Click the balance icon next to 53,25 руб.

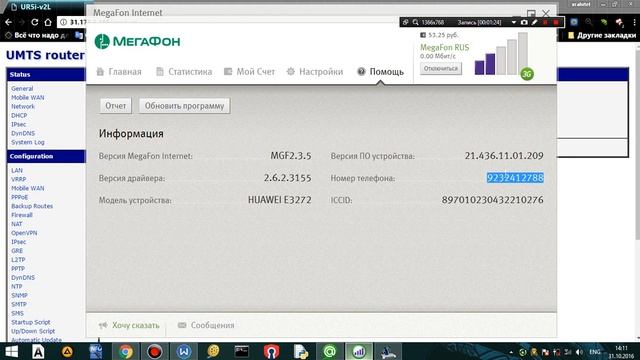pos(423,35)
